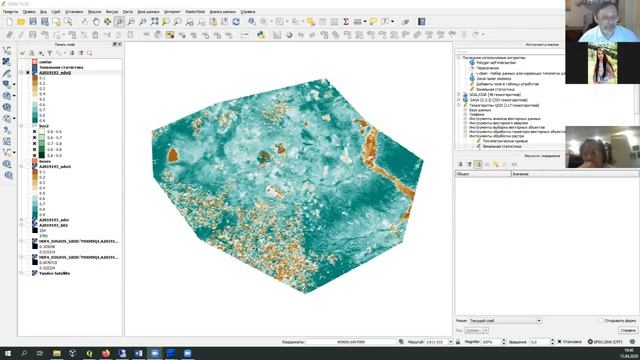Click lock scale icon in status bar
Viewport: 640px width, 360px height.
click(x=458, y=342)
